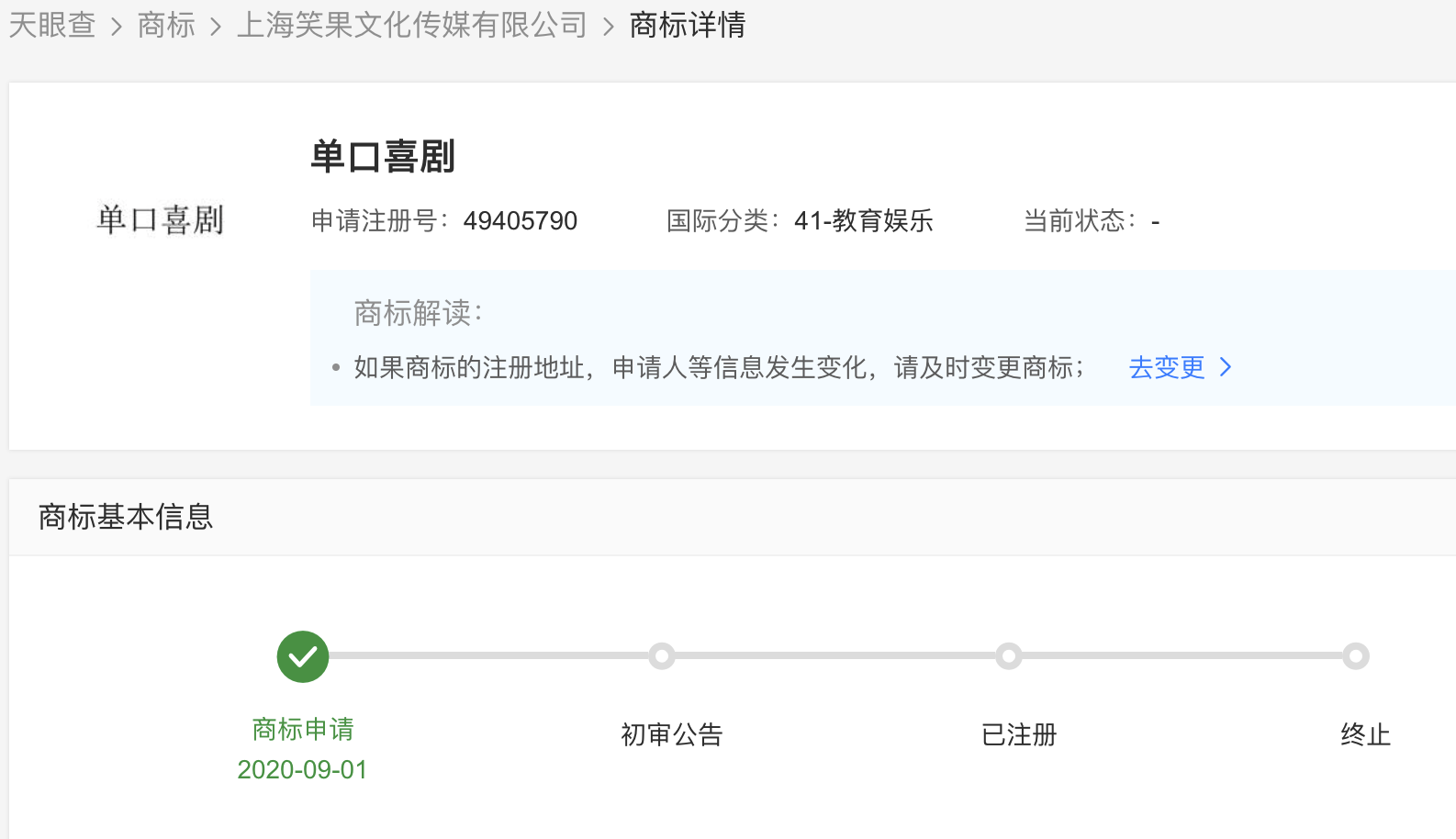Click the 商标申请 step label
This screenshot has width=1456, height=839.
point(303,730)
